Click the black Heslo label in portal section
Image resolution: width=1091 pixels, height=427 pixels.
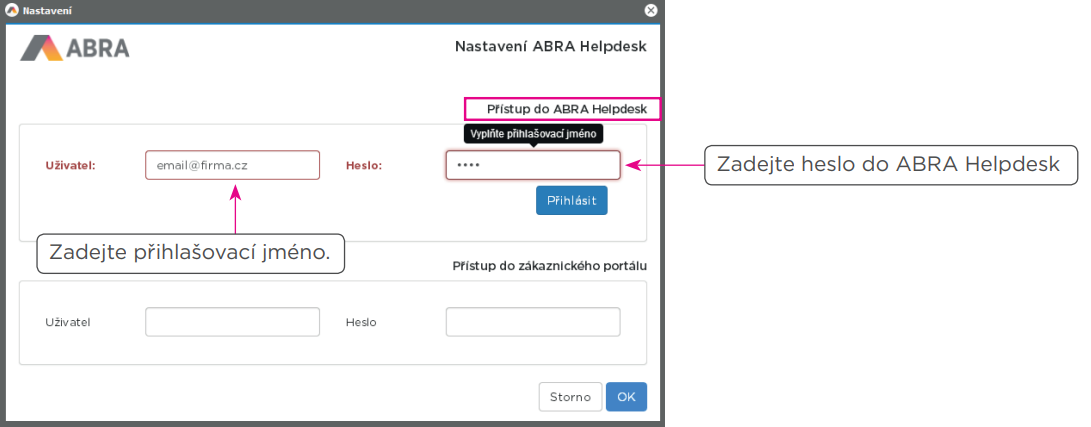tap(361, 322)
